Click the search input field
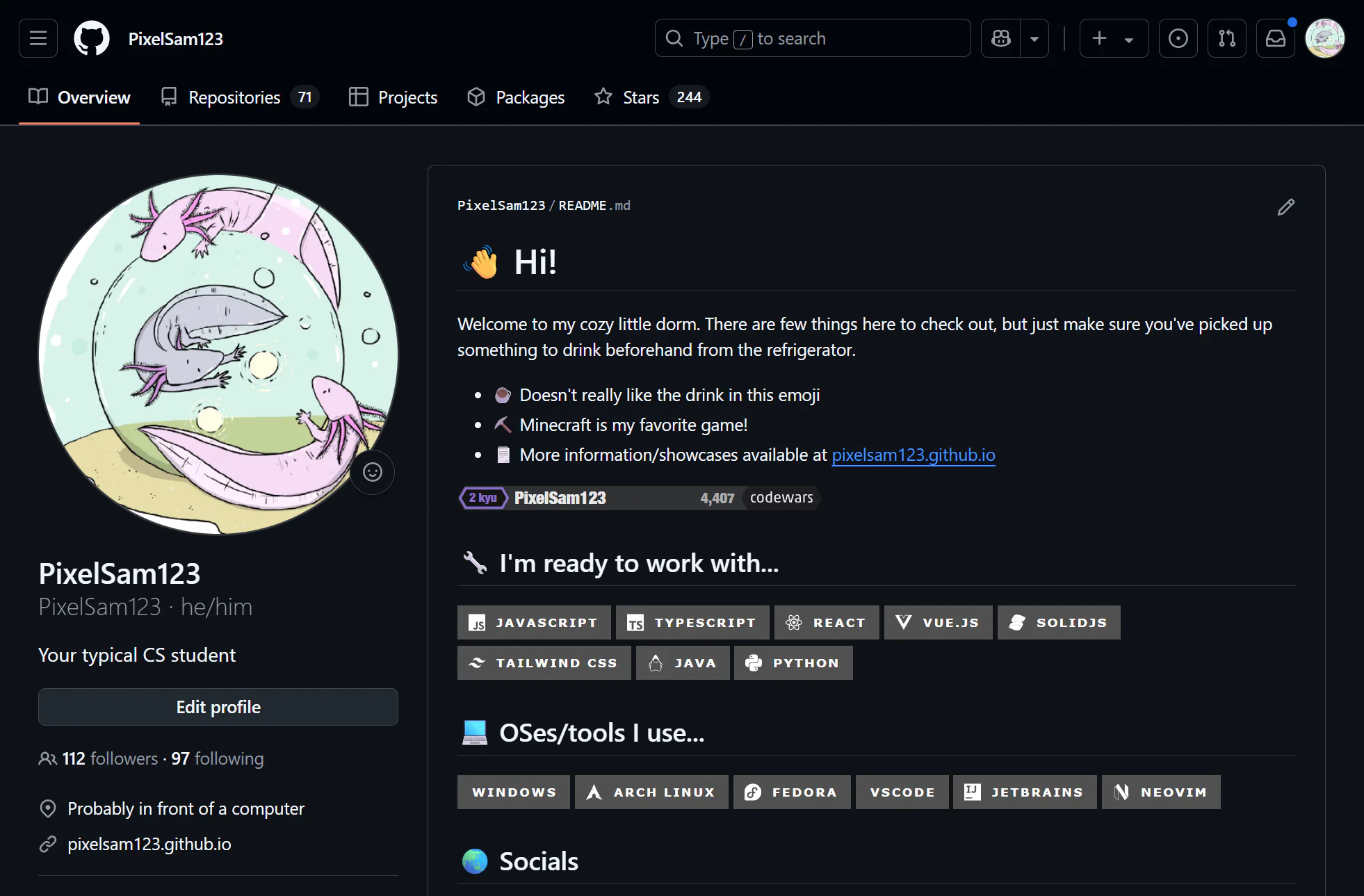Viewport: 1364px width, 896px height. coord(813,38)
